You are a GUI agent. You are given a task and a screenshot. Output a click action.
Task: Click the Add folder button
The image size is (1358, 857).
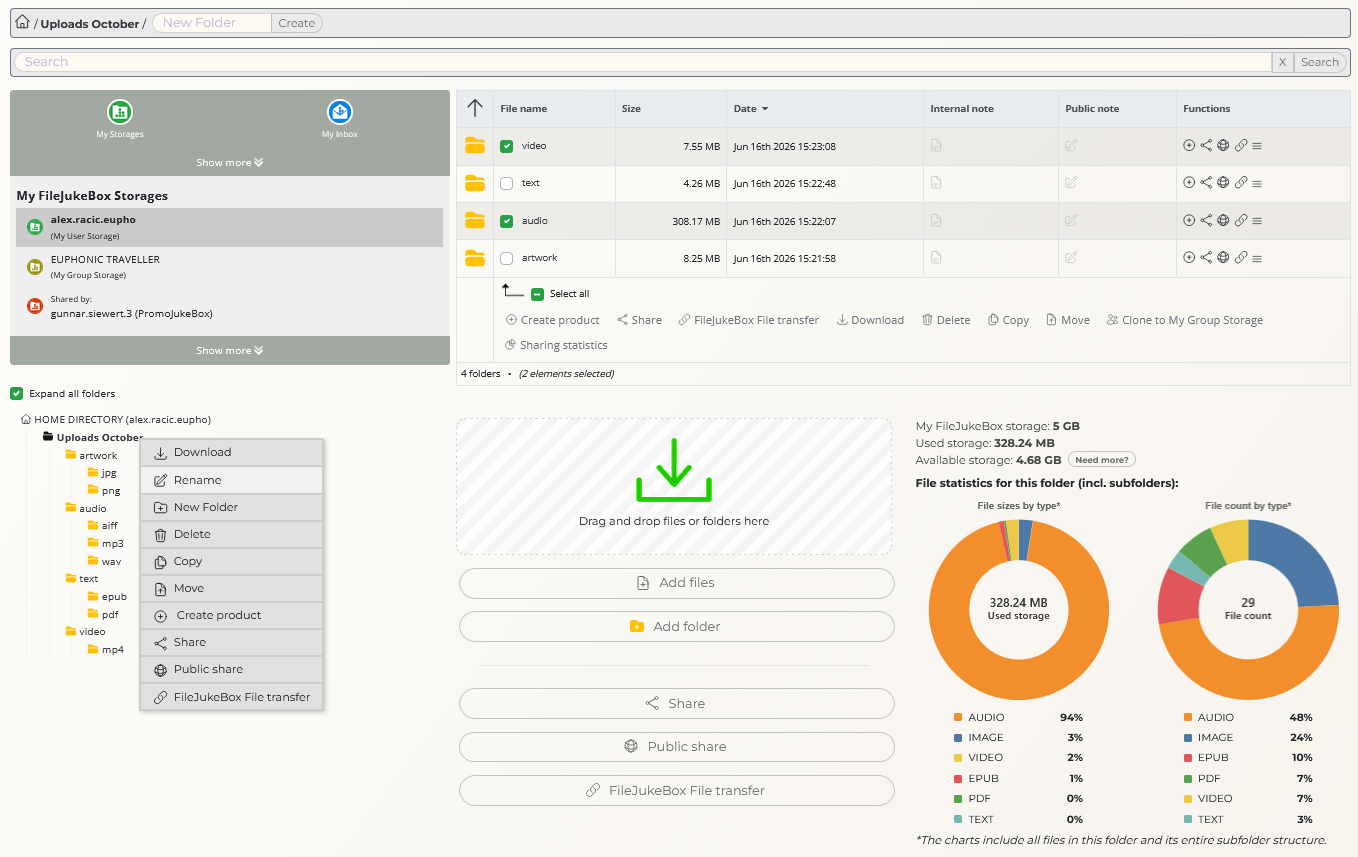[676, 626]
